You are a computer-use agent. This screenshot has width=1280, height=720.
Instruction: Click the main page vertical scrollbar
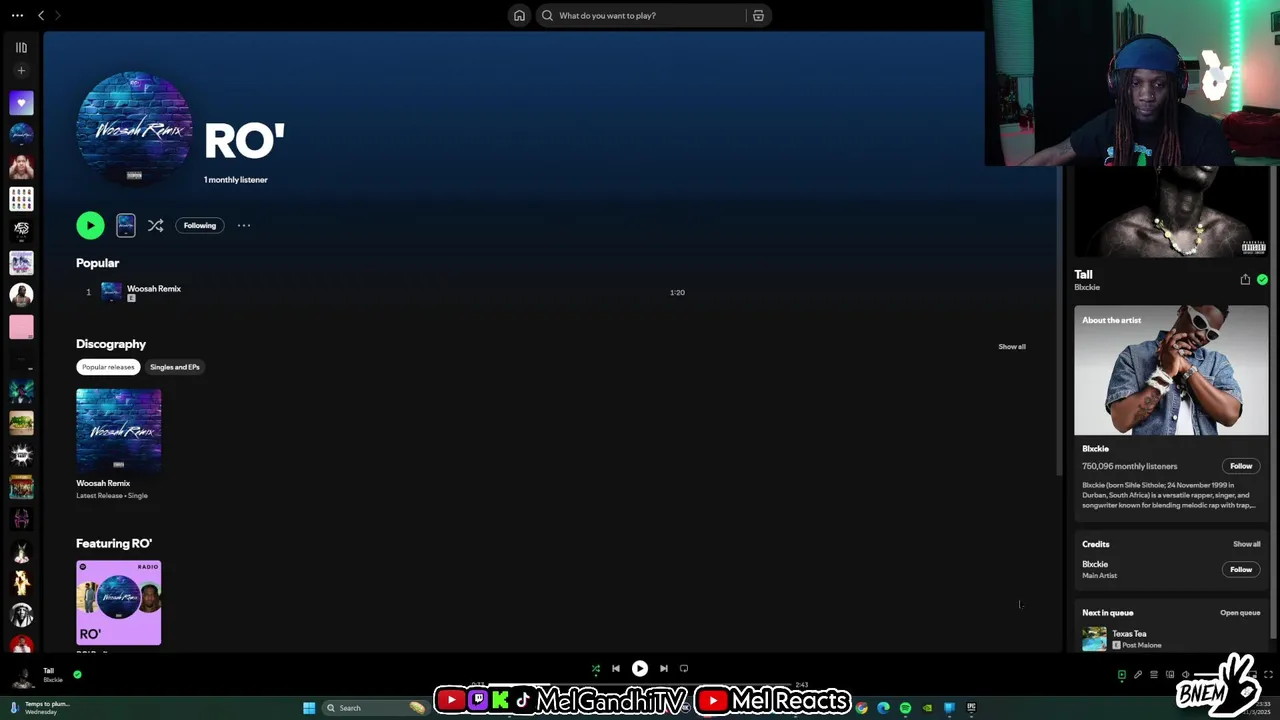tap(1060, 320)
